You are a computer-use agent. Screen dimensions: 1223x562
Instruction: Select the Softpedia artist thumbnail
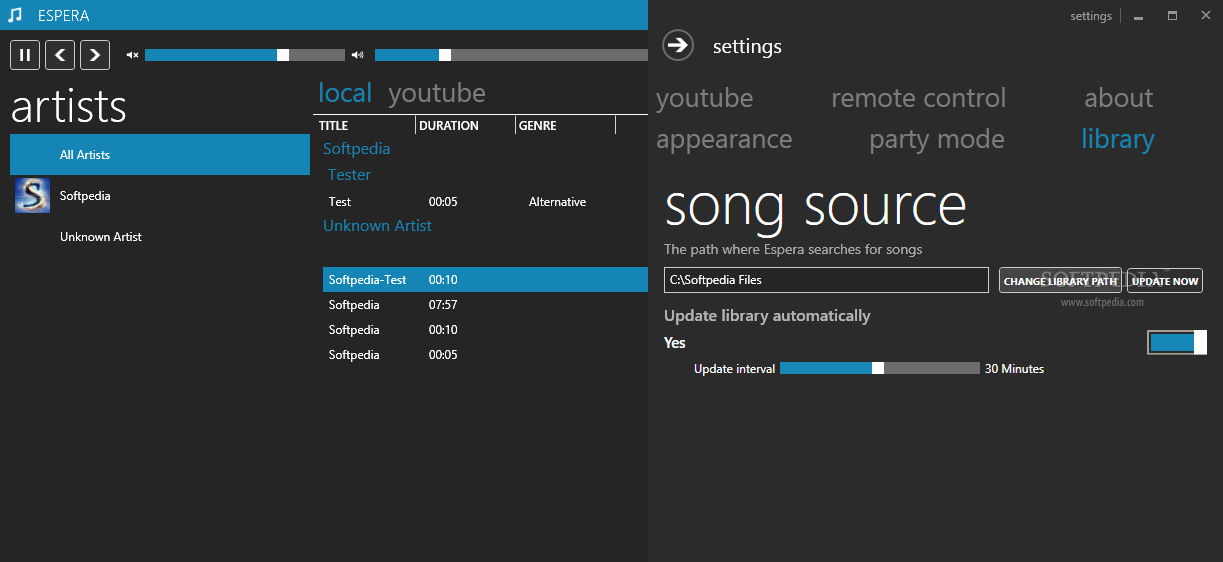click(32, 196)
